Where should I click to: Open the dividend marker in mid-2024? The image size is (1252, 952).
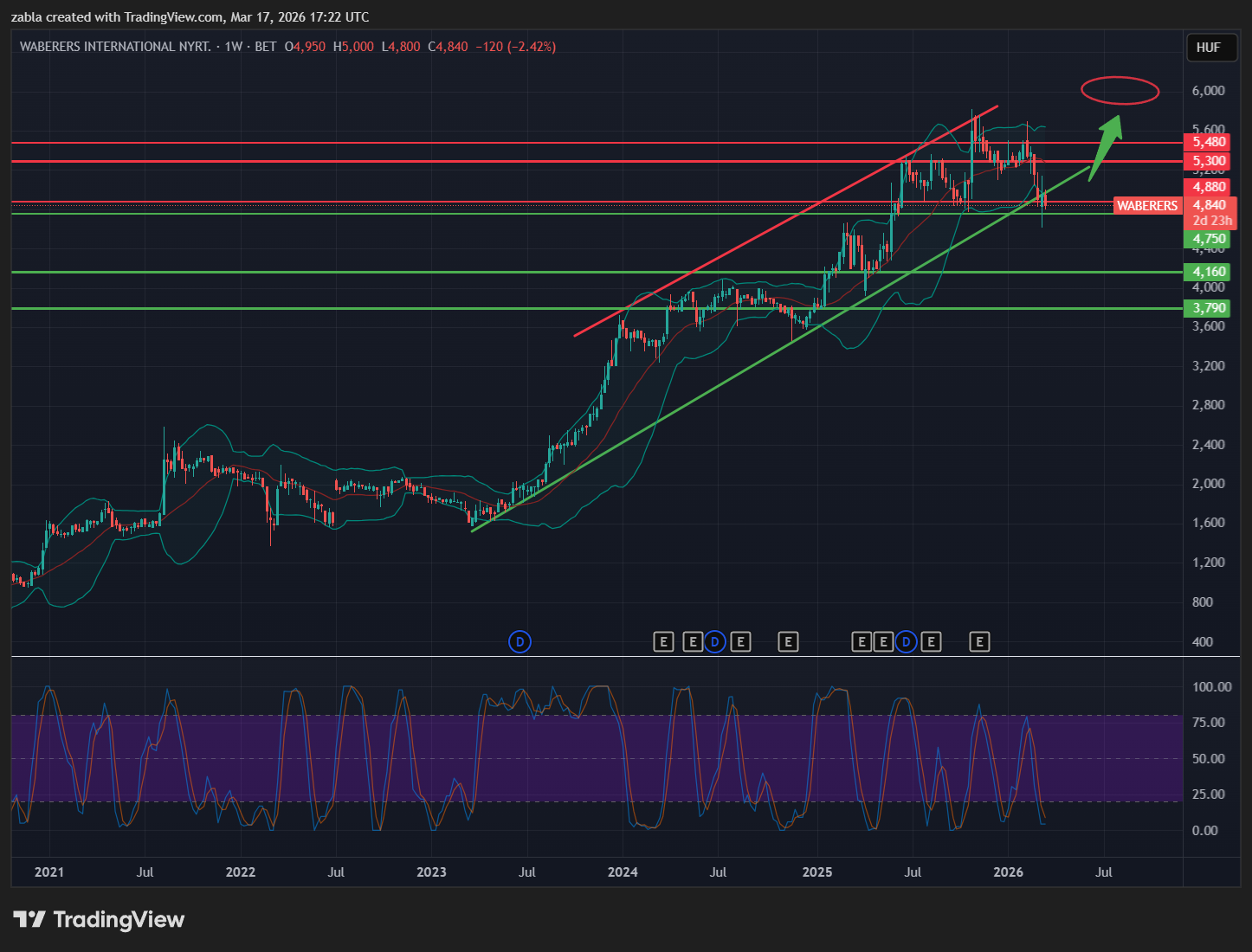(x=714, y=641)
